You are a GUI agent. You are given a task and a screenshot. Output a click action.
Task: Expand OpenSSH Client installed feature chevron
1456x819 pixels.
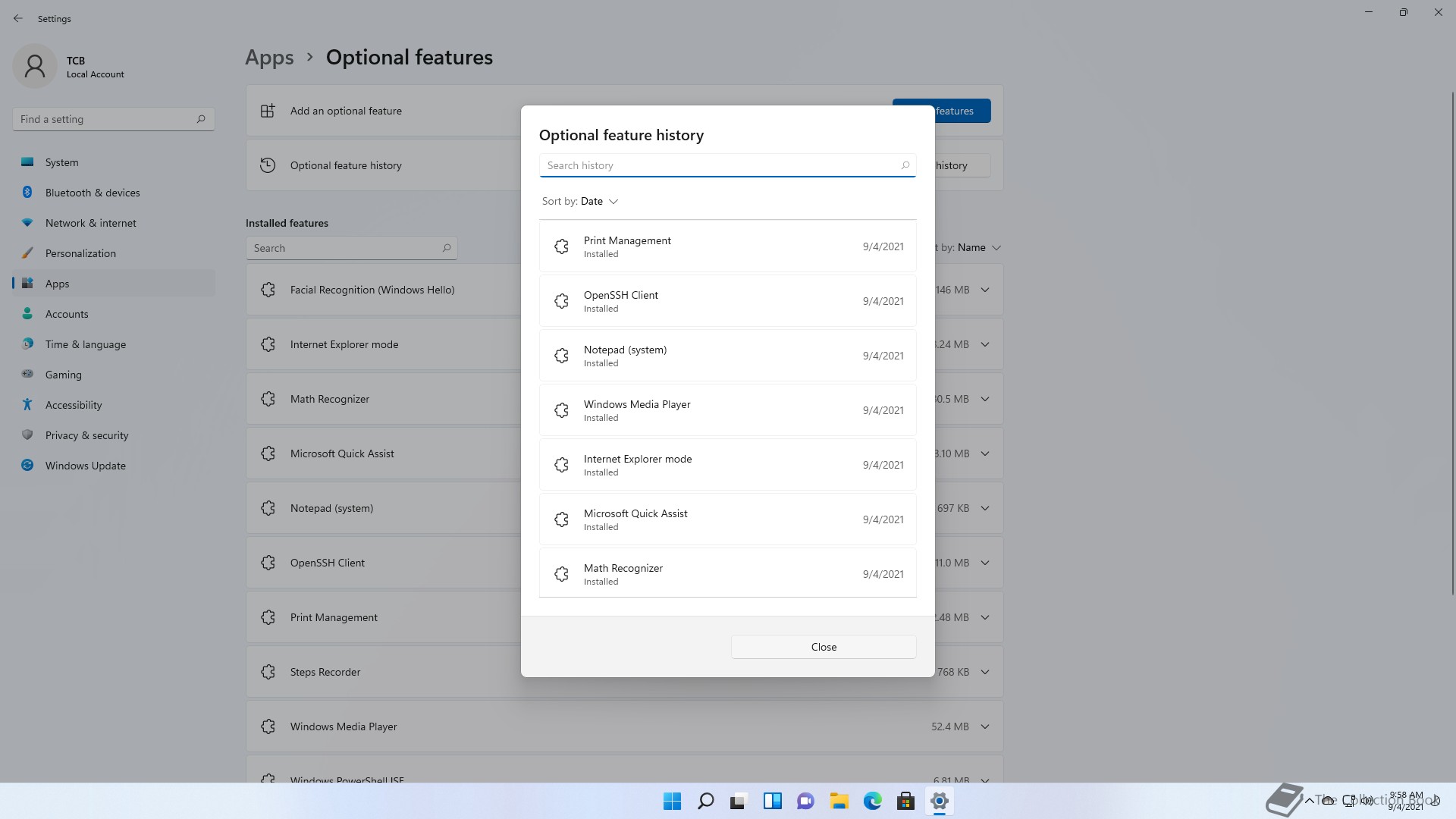click(x=985, y=563)
